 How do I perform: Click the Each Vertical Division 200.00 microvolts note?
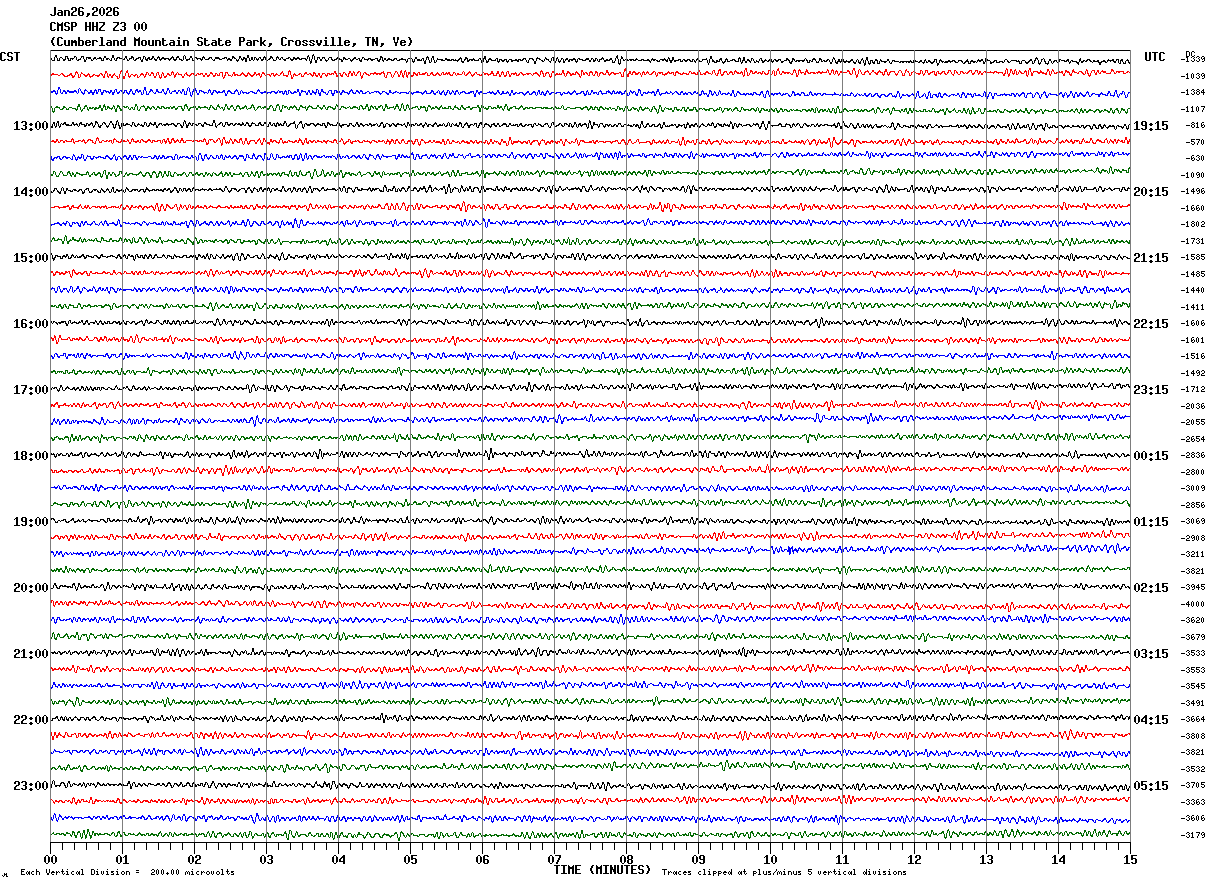coord(127,873)
